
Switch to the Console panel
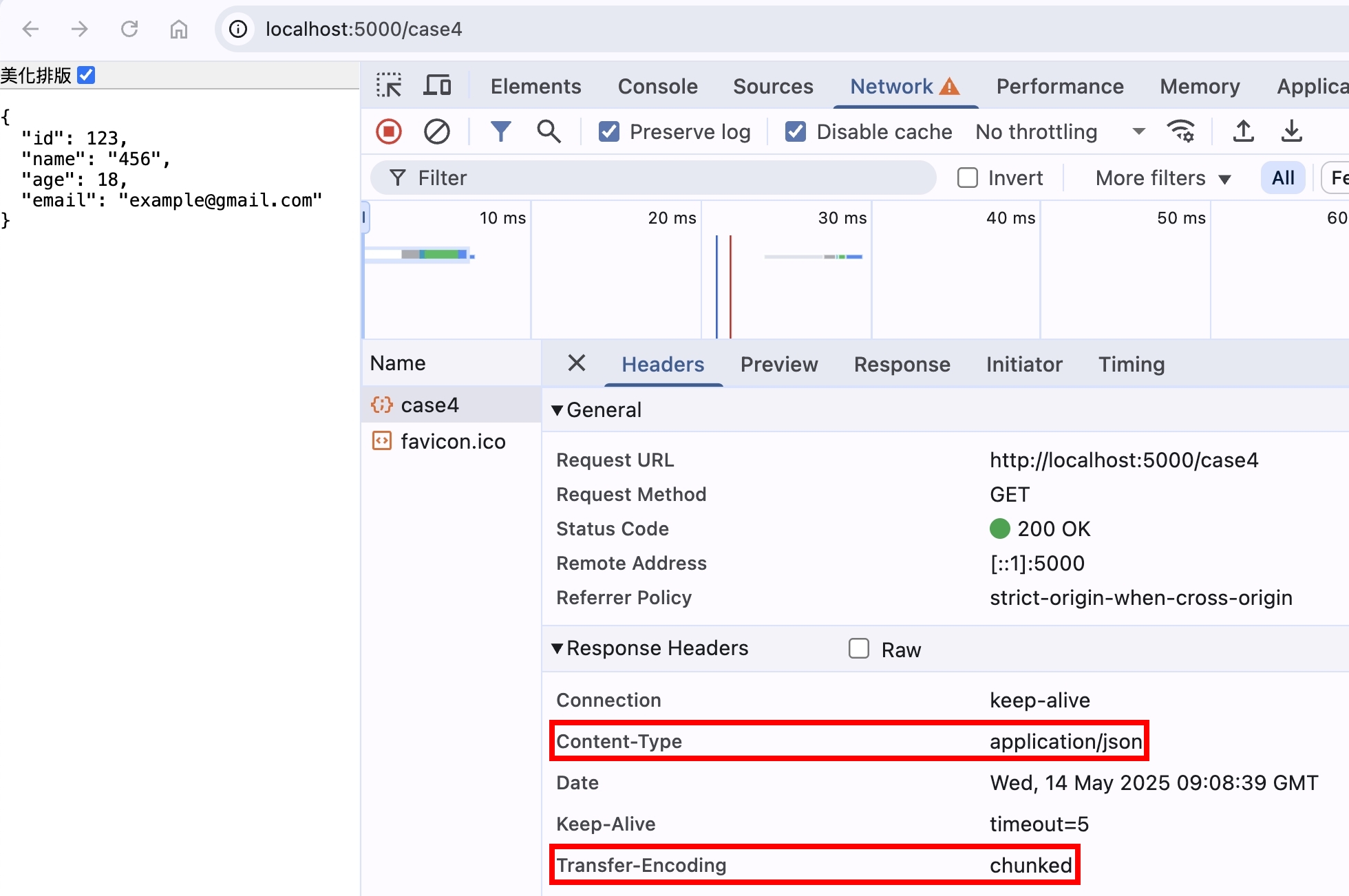657,87
